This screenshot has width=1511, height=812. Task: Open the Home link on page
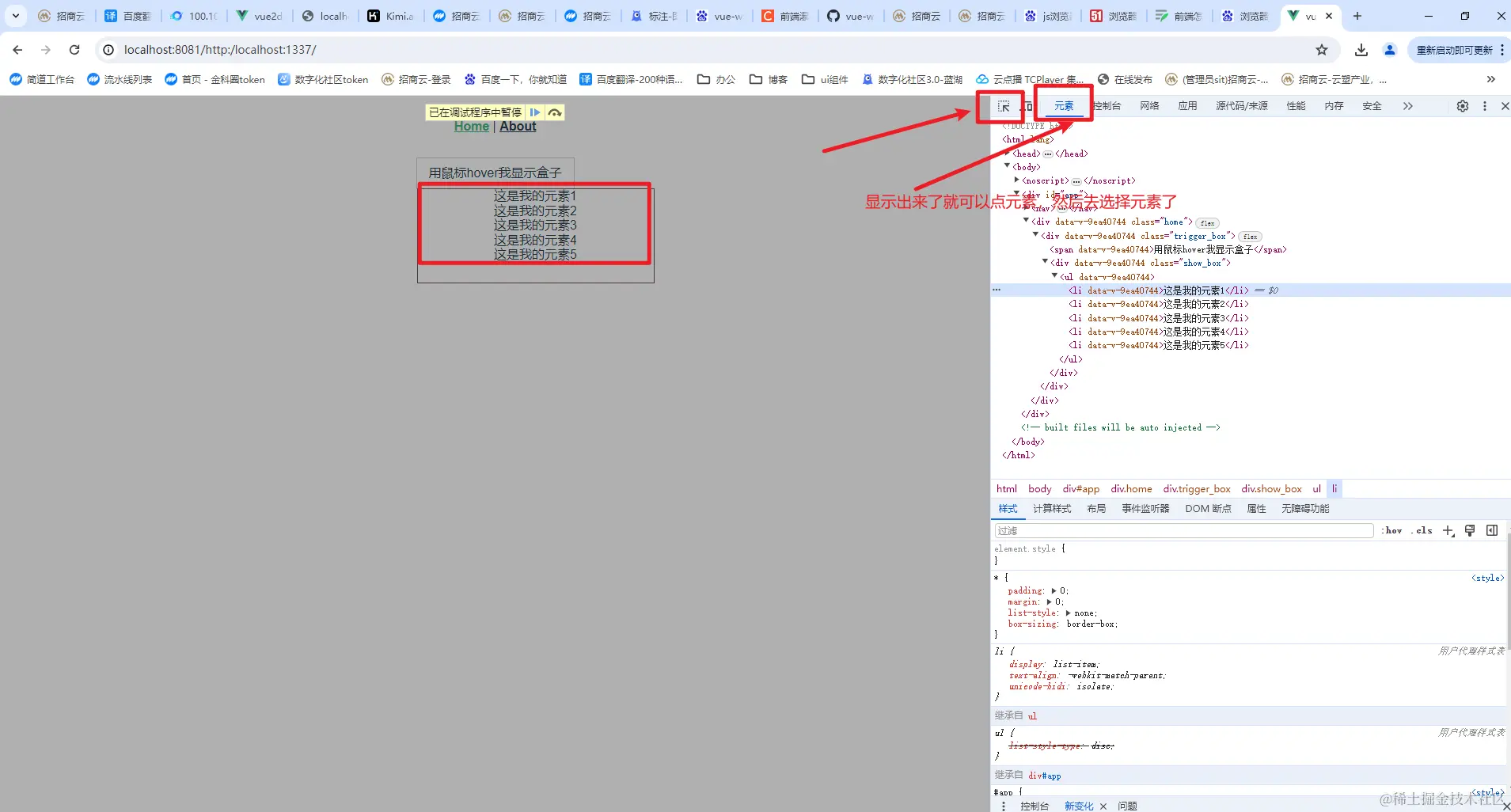[x=472, y=127]
